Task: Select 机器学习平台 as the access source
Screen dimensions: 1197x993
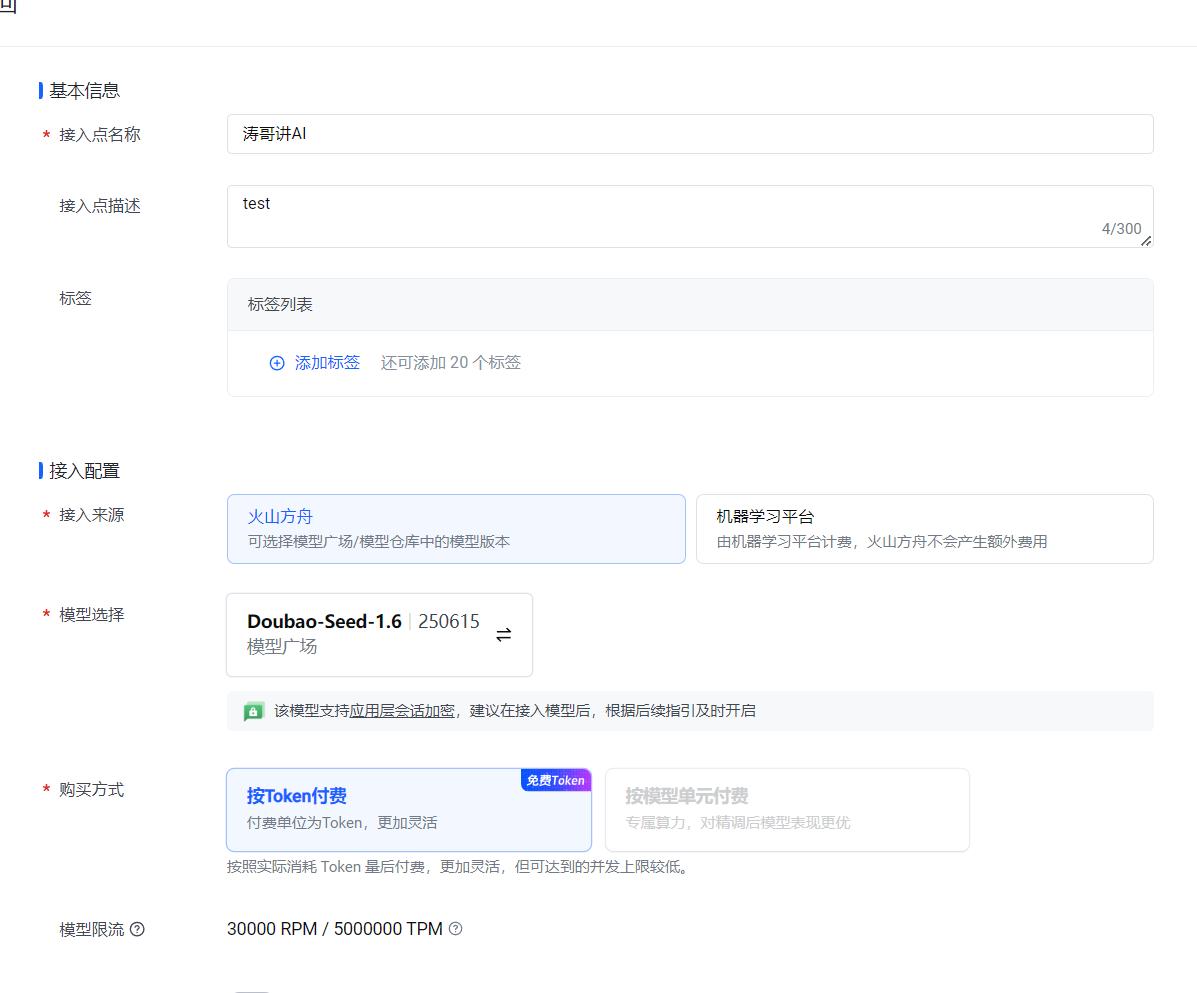Action: click(x=924, y=529)
